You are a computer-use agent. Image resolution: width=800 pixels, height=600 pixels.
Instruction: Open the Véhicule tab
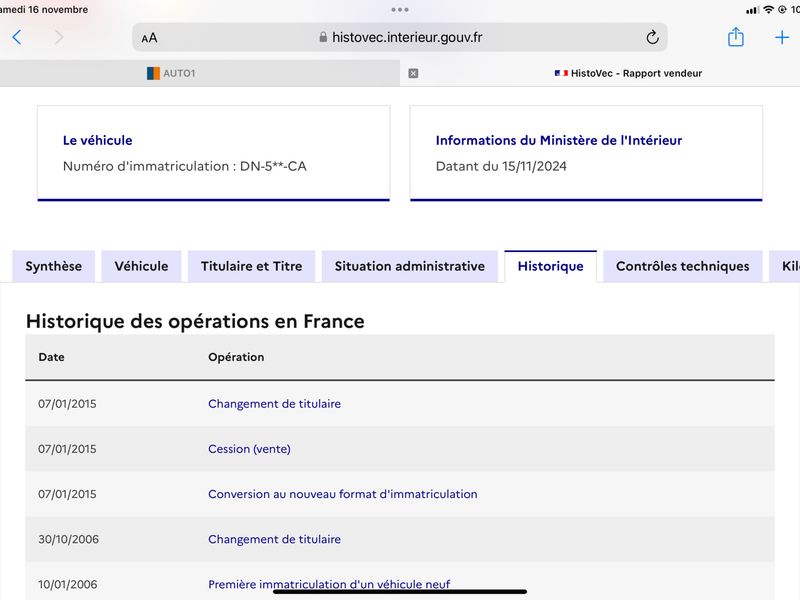141,266
